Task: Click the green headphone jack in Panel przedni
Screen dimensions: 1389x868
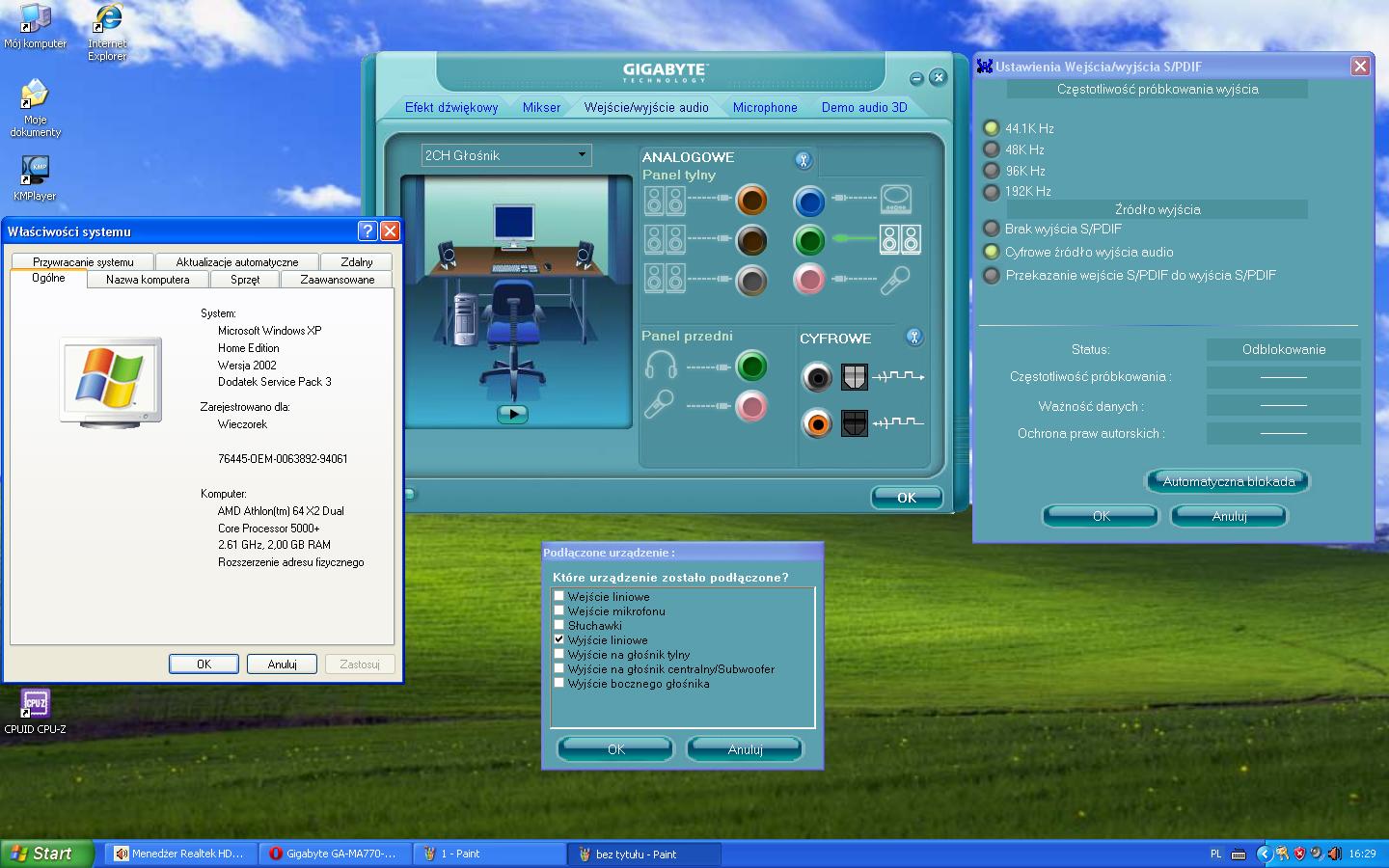Action: [x=751, y=366]
